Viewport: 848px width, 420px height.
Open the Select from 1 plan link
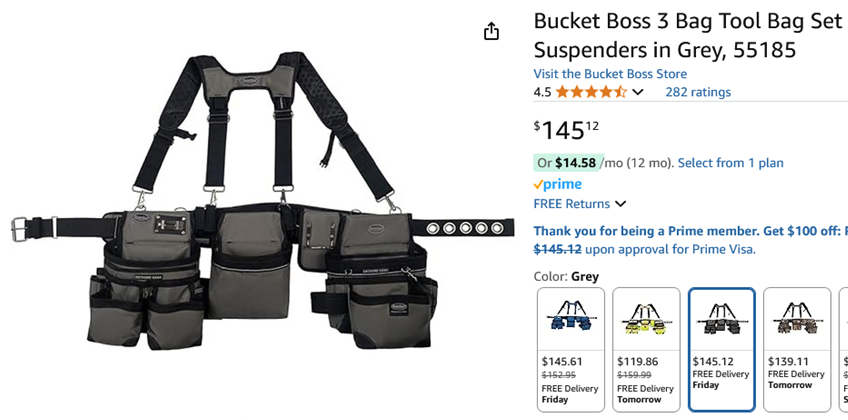pos(730,163)
